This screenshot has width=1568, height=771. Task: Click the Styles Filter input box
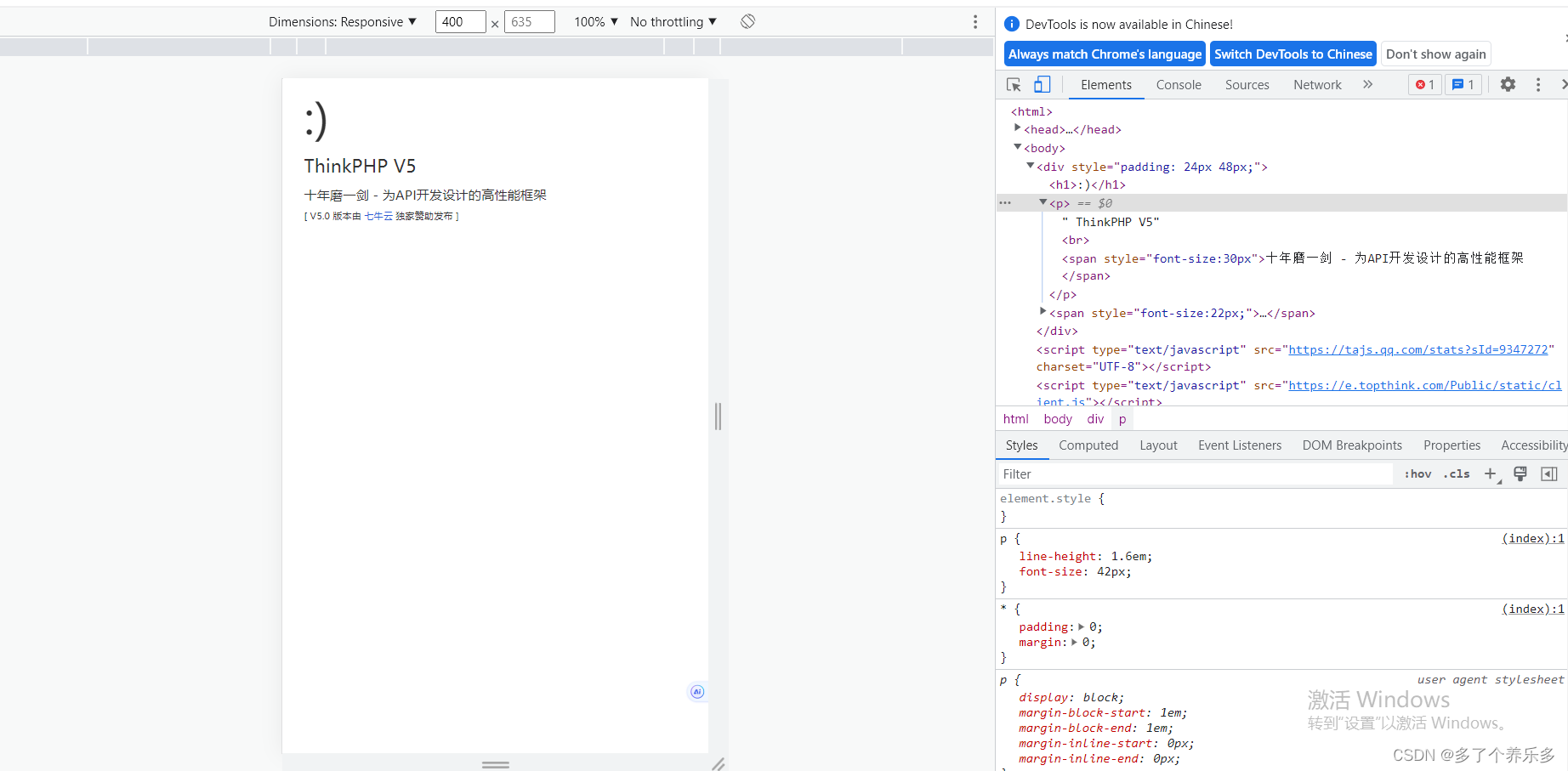[x=1195, y=474]
